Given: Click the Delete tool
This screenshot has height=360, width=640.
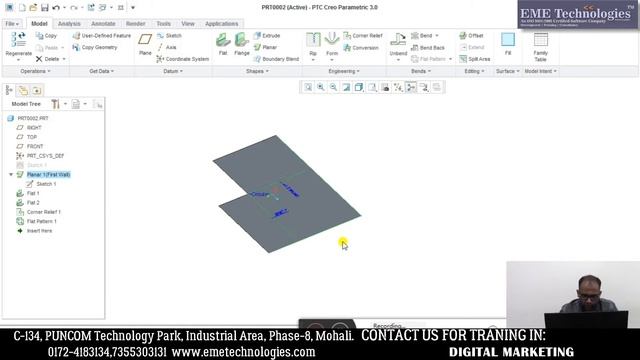Looking at the screenshot, I should (47, 59).
